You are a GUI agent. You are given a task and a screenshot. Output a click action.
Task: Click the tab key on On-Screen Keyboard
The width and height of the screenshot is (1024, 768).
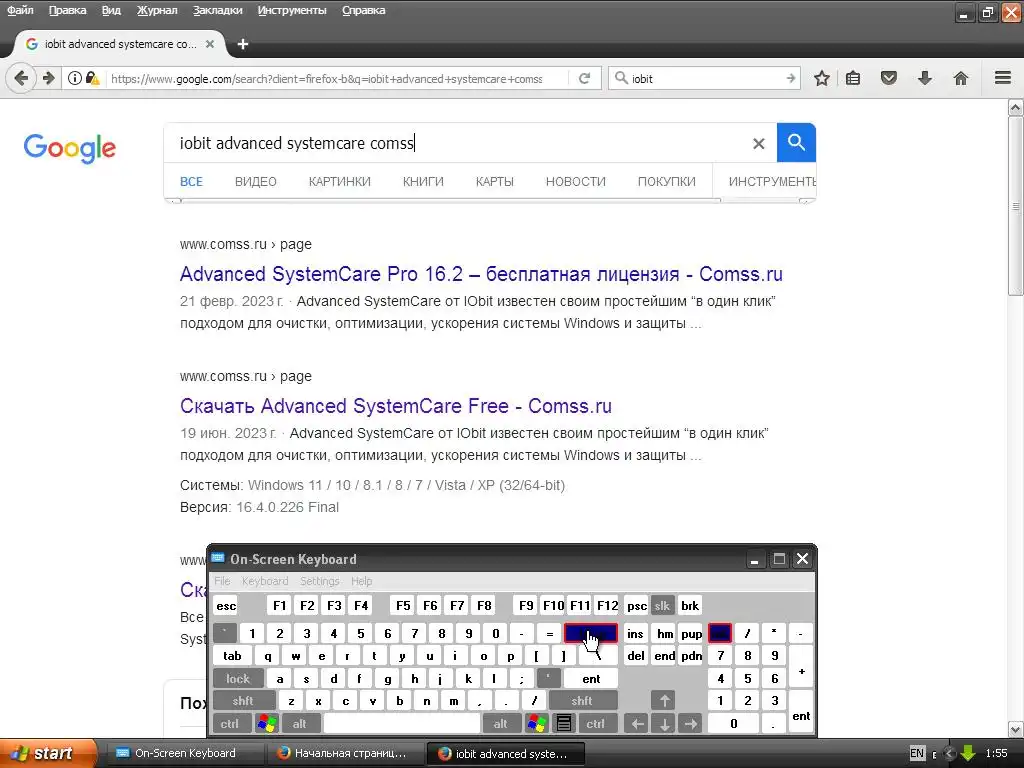232,656
